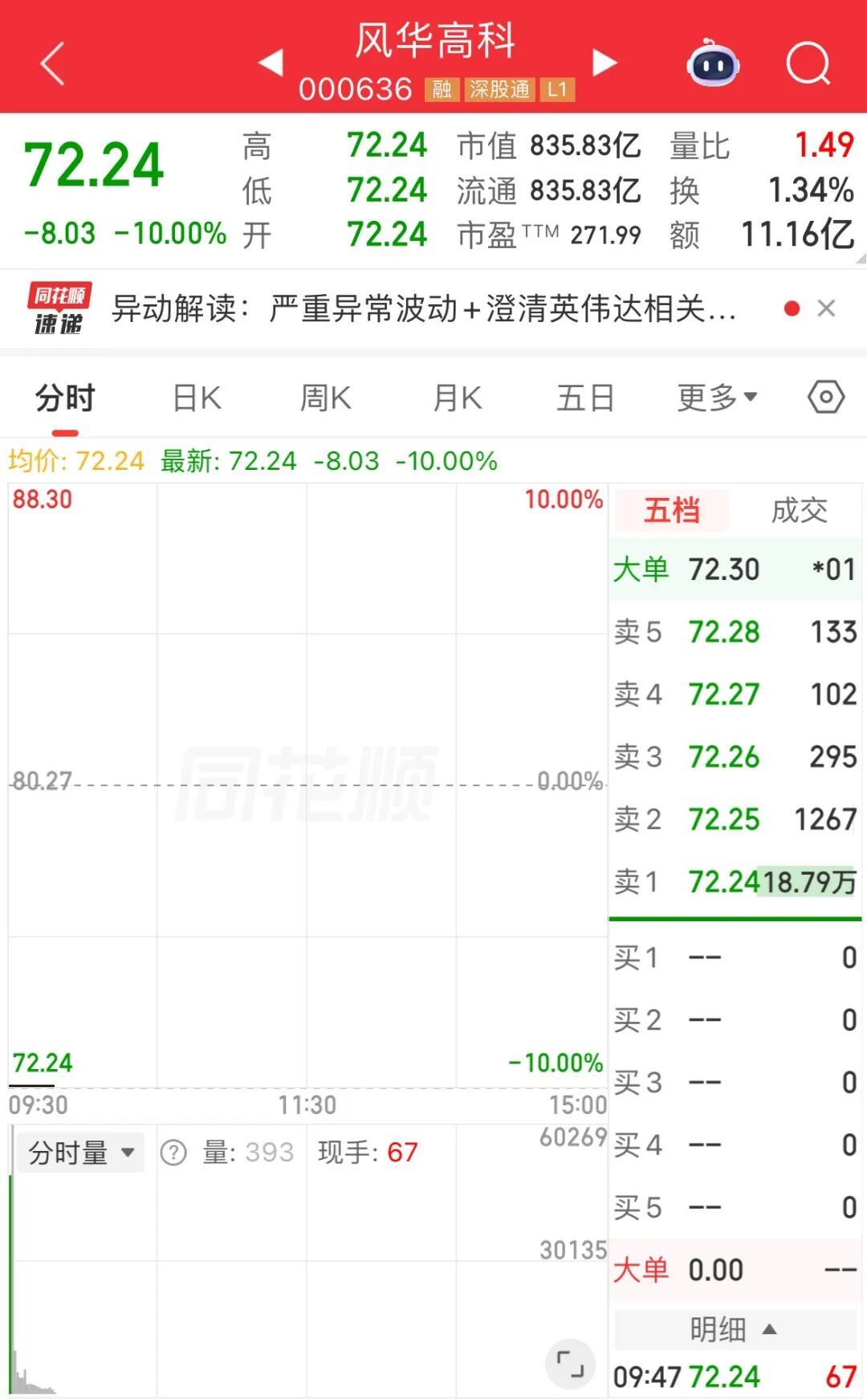Open 异动解读 news about 严重异常波动

click(424, 308)
